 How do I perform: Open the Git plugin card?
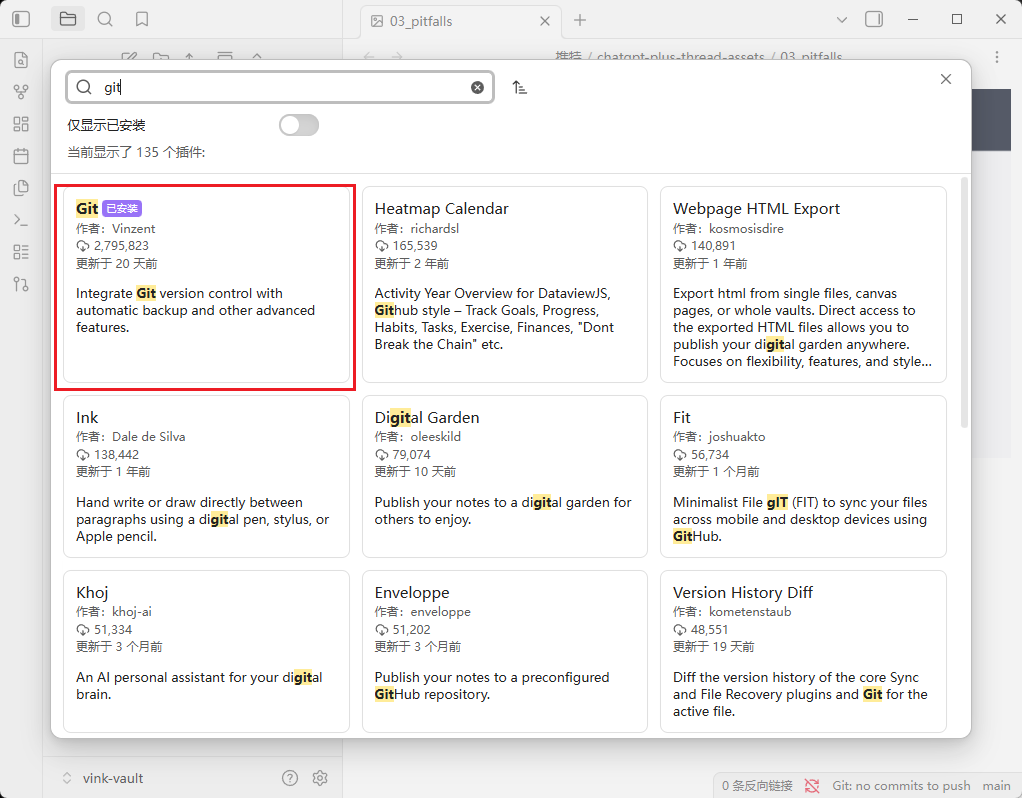click(x=206, y=285)
